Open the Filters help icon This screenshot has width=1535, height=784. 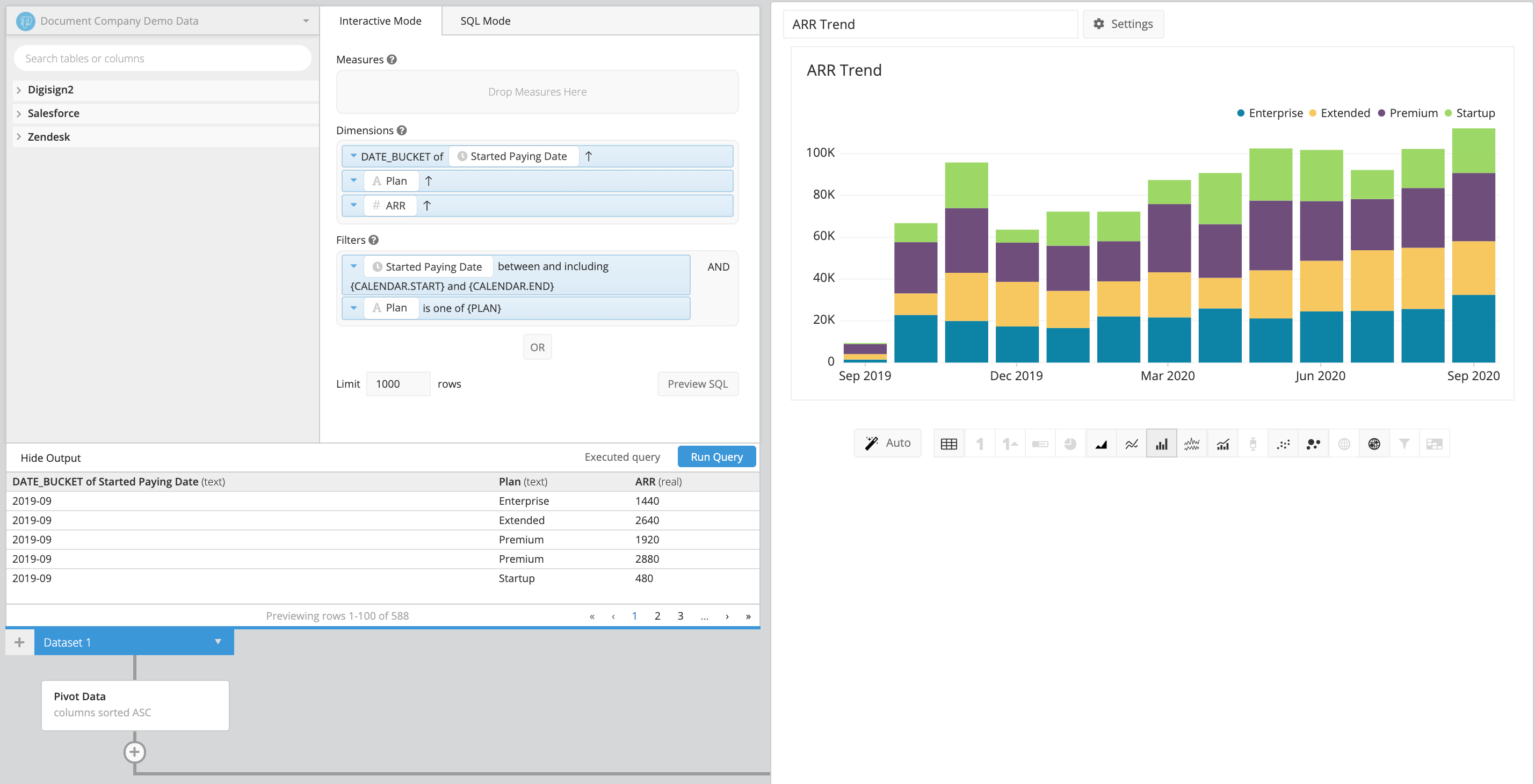374,240
